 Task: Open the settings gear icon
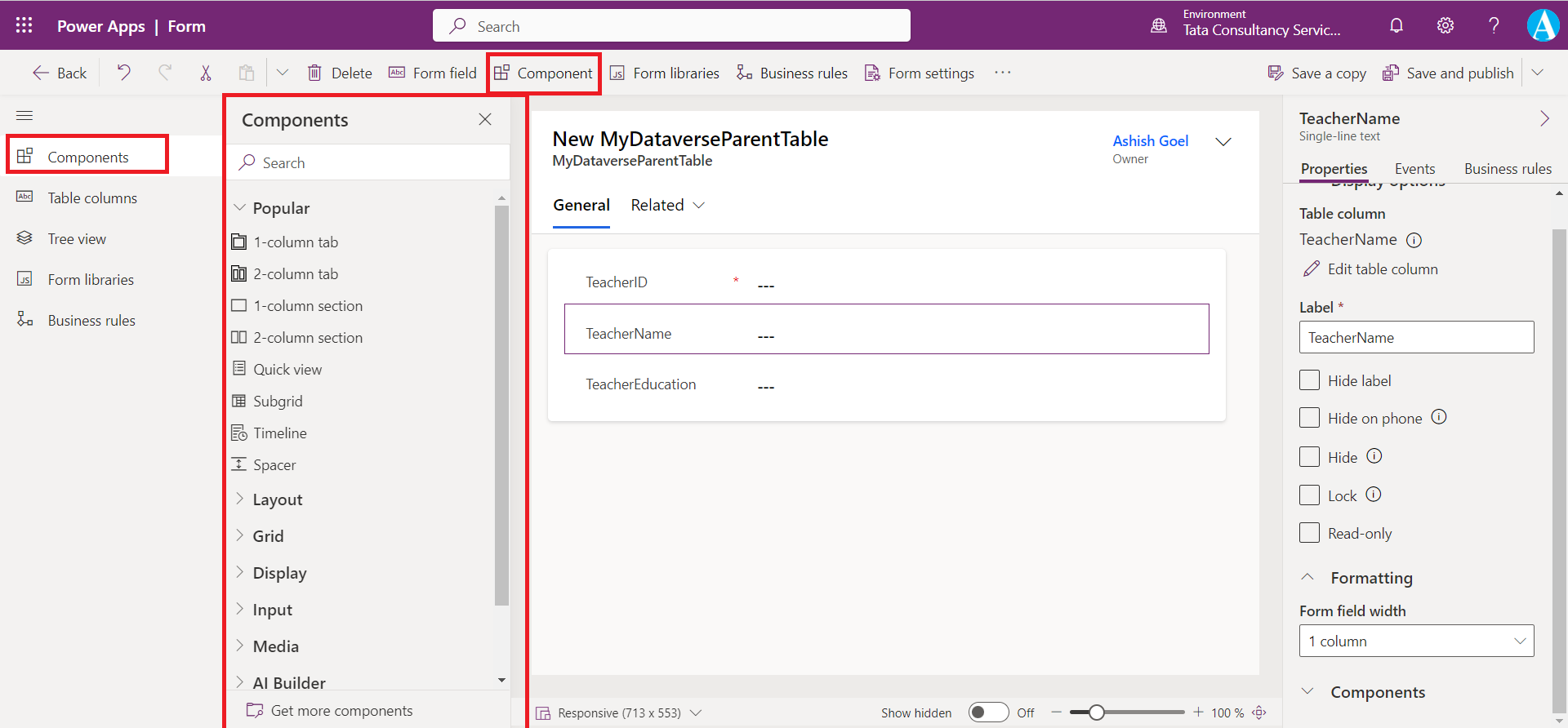[1445, 25]
